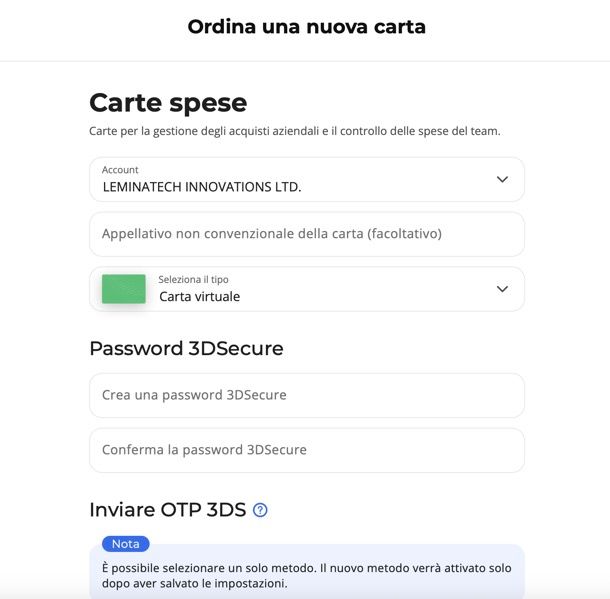This screenshot has height=599, width=610.
Task: Click the Carte per la gestione description text
Action: click(294, 131)
